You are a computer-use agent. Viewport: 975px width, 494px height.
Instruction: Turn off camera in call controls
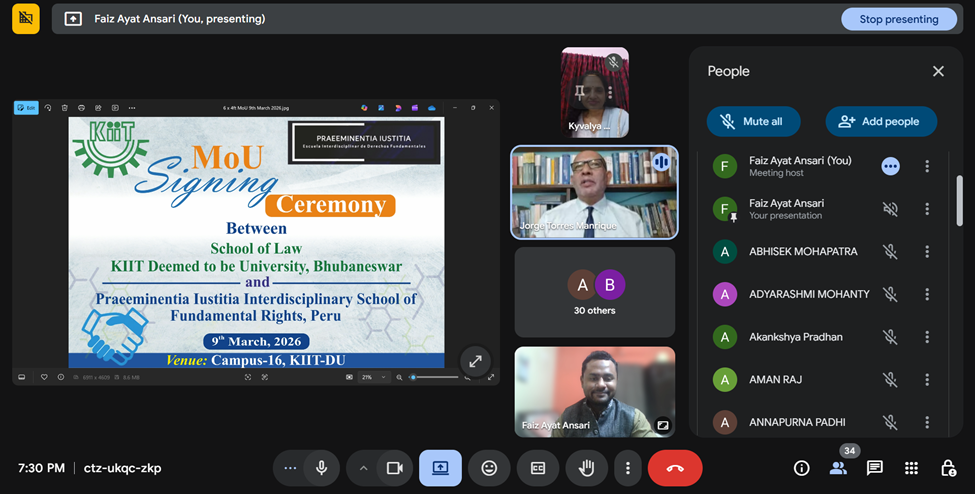395,468
